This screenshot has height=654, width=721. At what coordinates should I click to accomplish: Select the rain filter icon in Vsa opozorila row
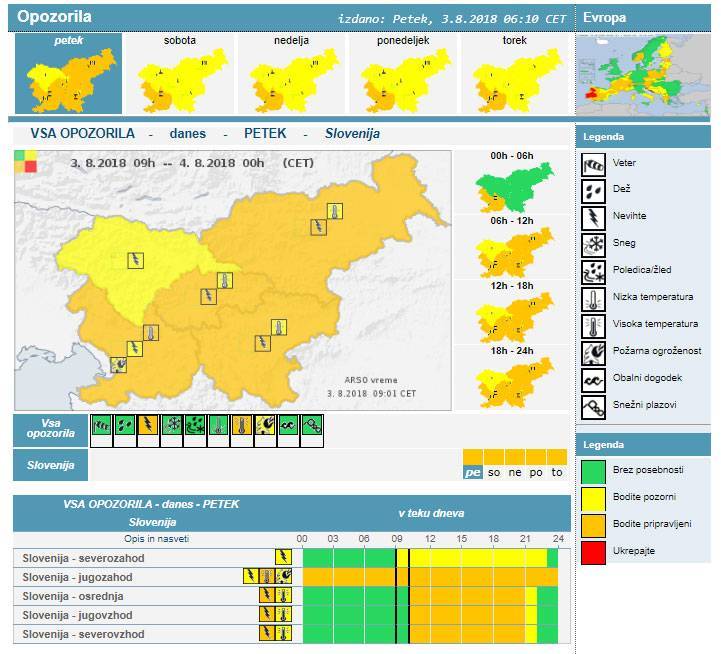click(124, 426)
